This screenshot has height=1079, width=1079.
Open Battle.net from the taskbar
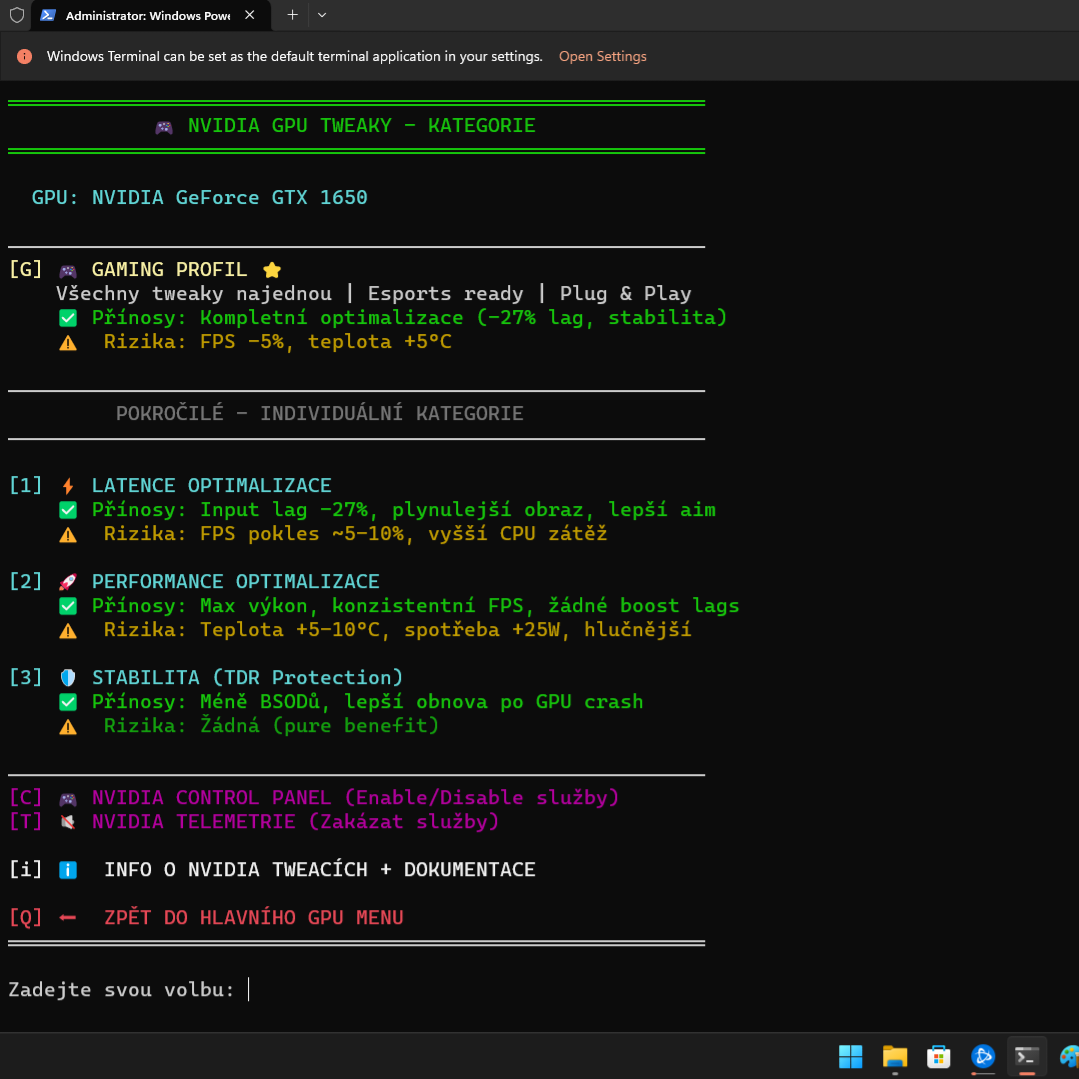pos(983,1056)
